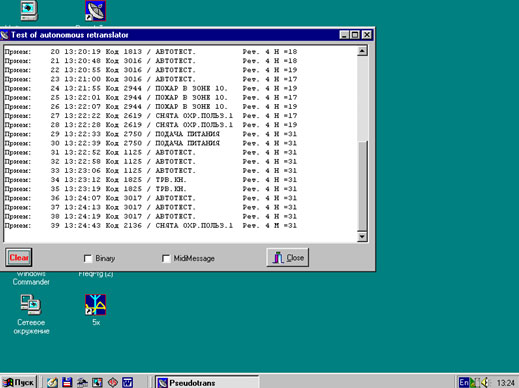This screenshot has width=519, height=388.
Task: Click the speaker volume tray icon
Action: point(484,382)
